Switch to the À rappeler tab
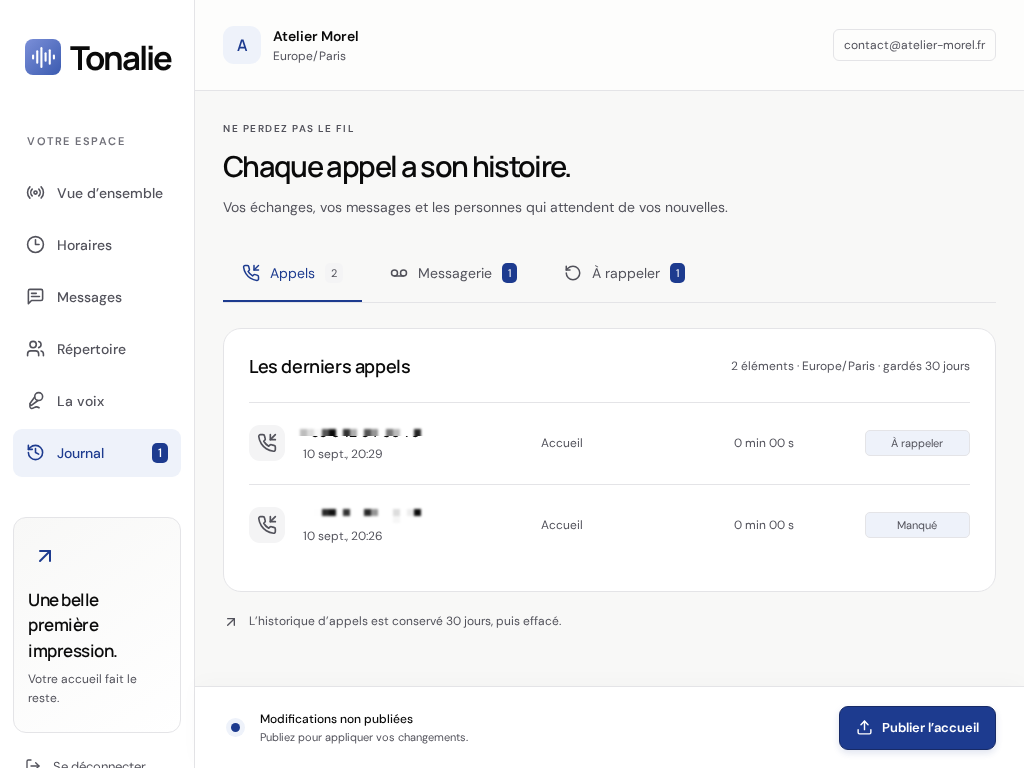Screen dimensions: 1024x768 pyautogui.click(x=624, y=274)
